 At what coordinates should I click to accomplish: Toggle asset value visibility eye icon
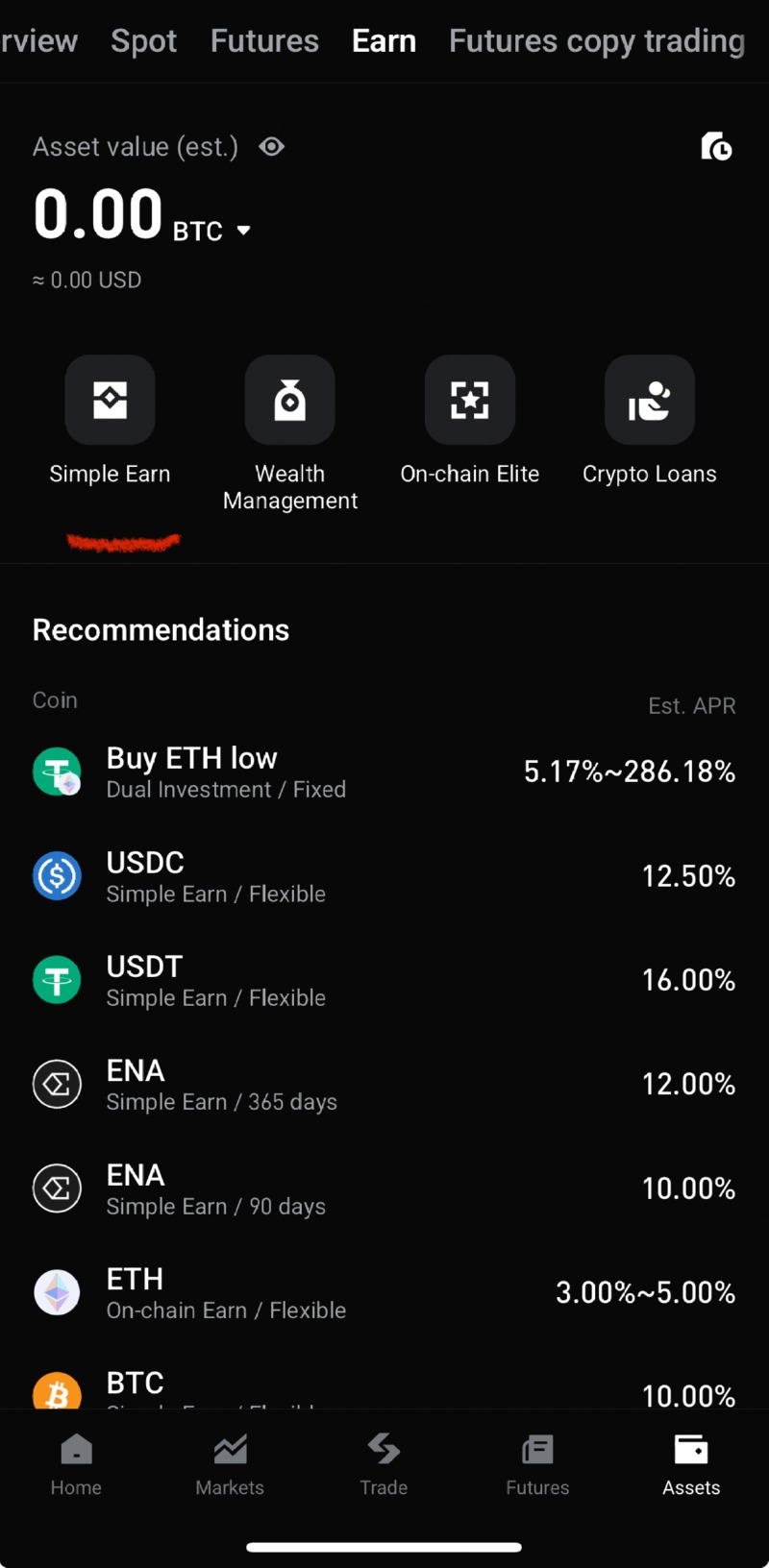tap(272, 146)
